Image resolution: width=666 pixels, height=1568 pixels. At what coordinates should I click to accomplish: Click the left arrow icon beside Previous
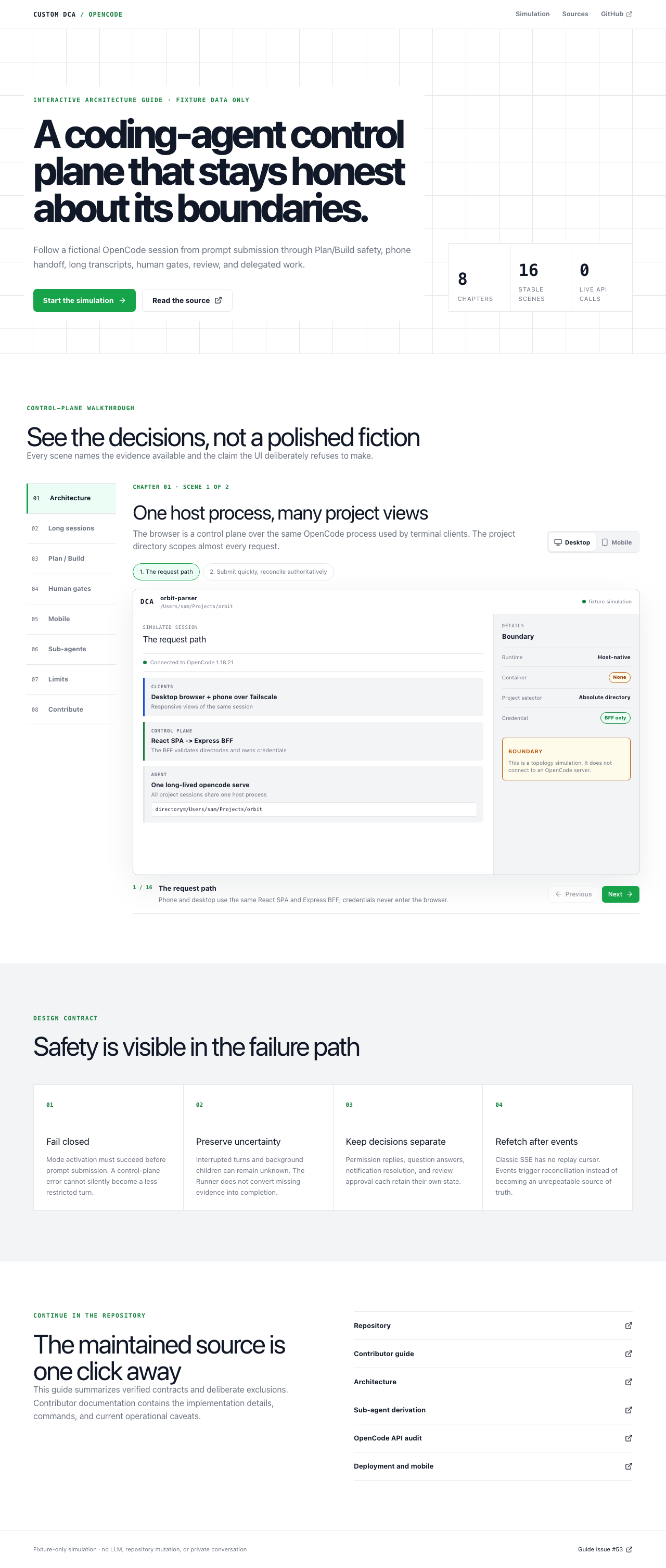pos(558,894)
